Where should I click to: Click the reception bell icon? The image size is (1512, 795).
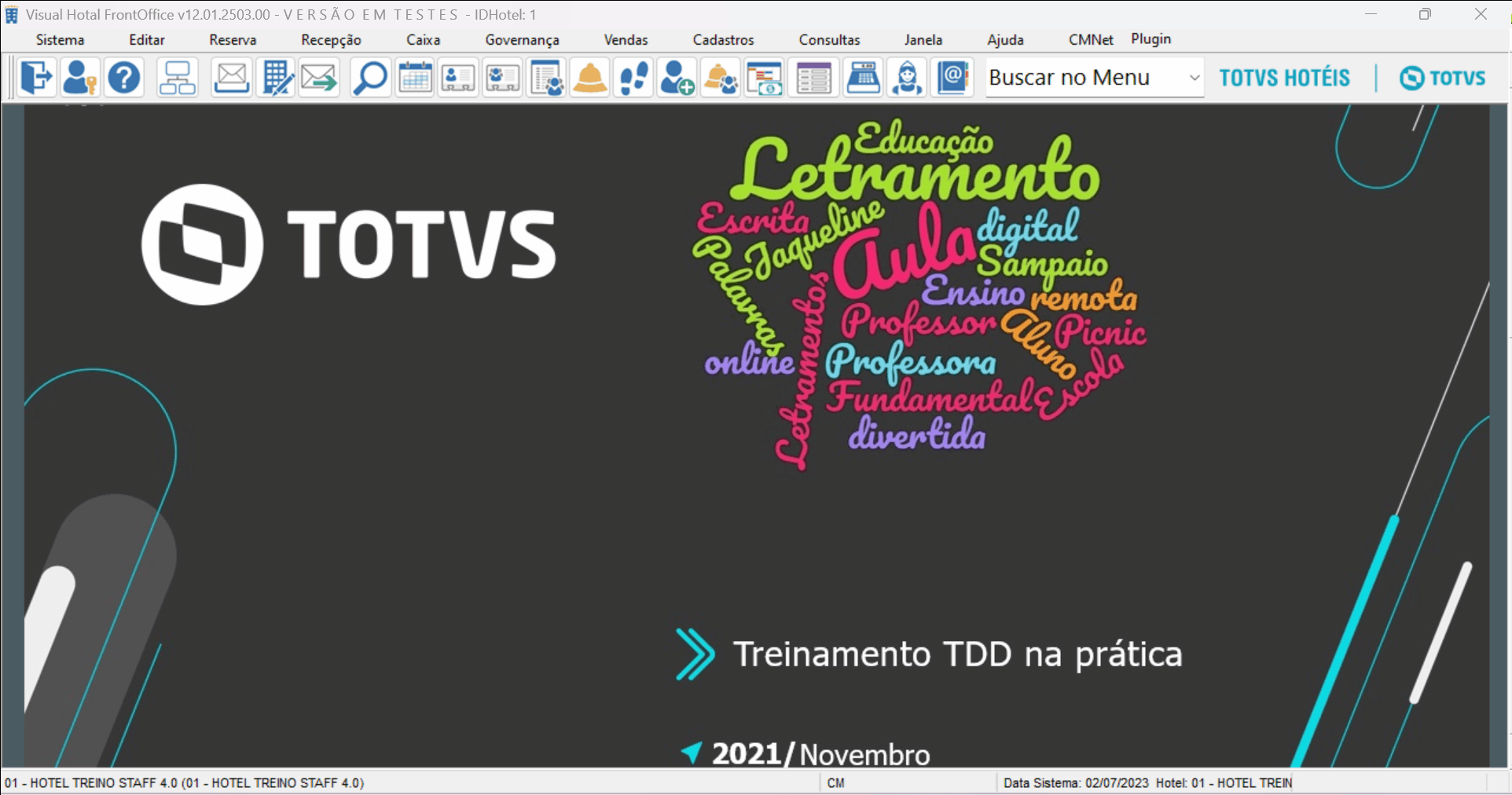[x=590, y=78]
